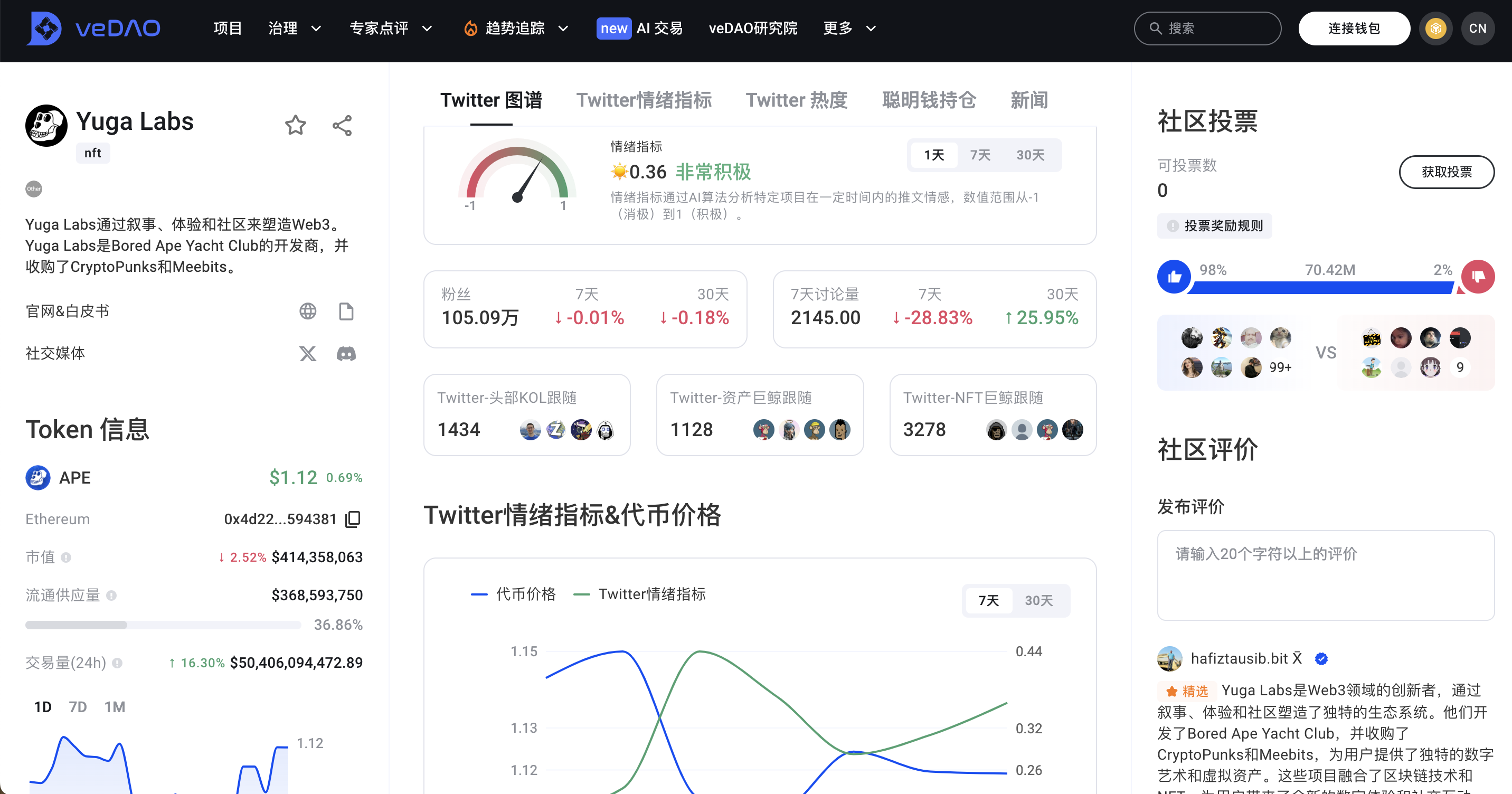Click the blue community vote progress bar
The width and height of the screenshot is (1512, 794).
1321,288
